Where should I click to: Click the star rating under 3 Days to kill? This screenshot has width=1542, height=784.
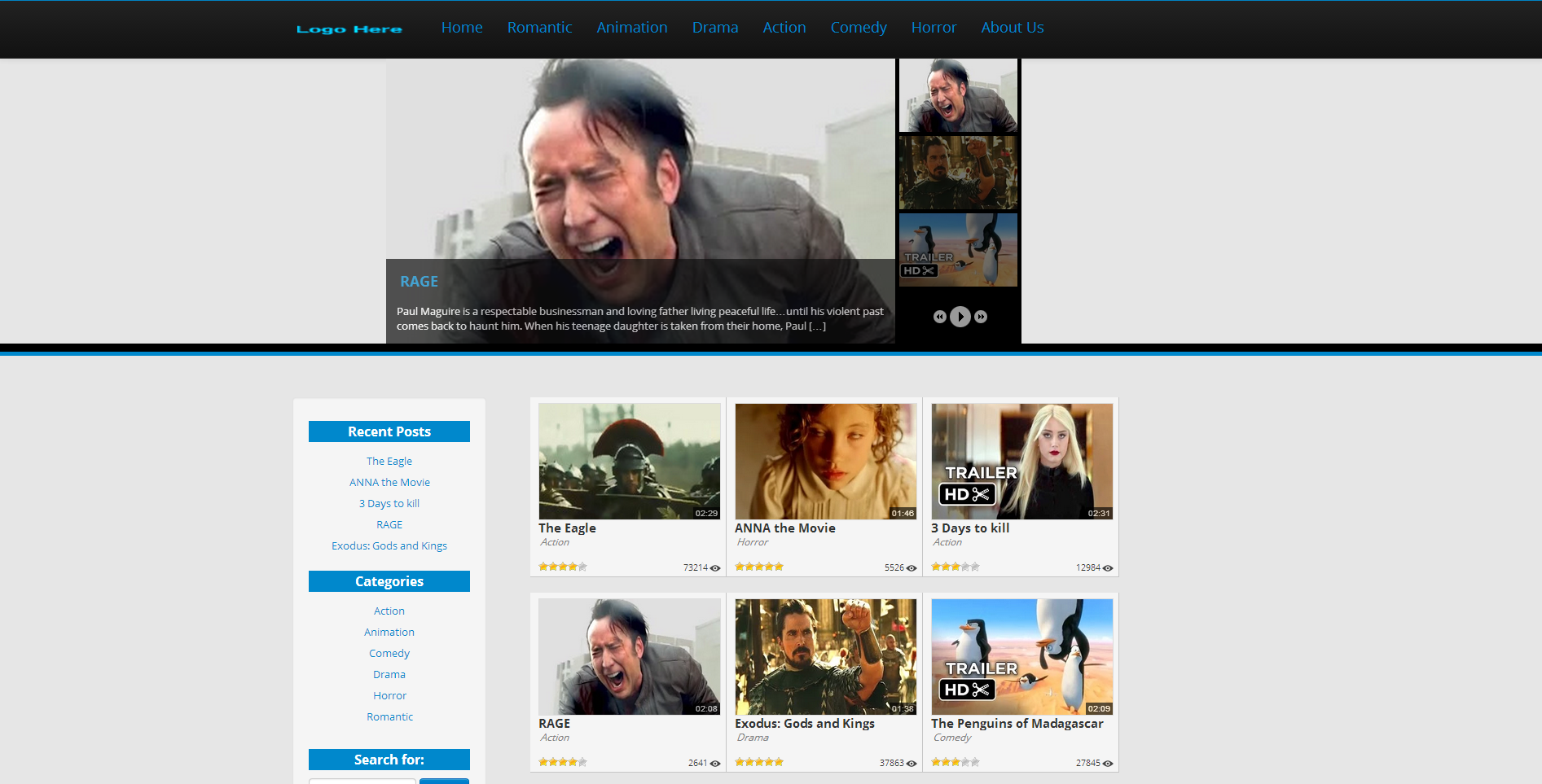(x=956, y=567)
